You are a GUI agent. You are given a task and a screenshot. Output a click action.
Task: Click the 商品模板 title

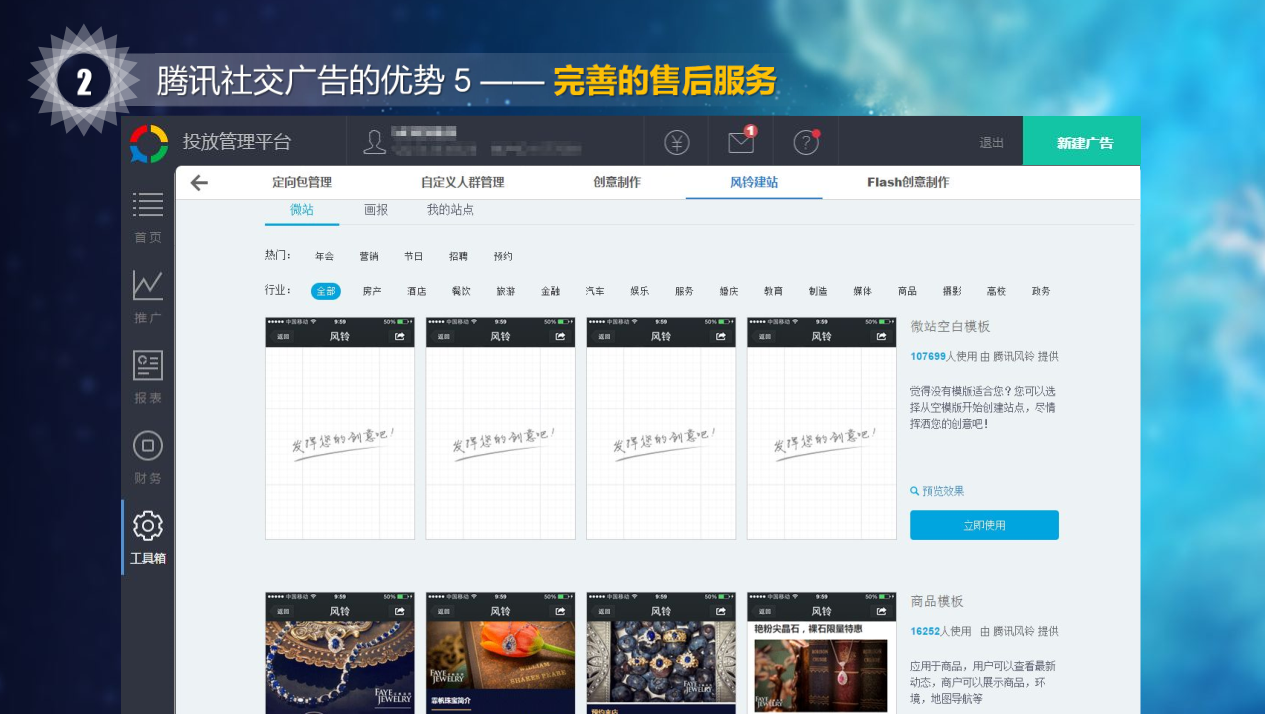(937, 601)
